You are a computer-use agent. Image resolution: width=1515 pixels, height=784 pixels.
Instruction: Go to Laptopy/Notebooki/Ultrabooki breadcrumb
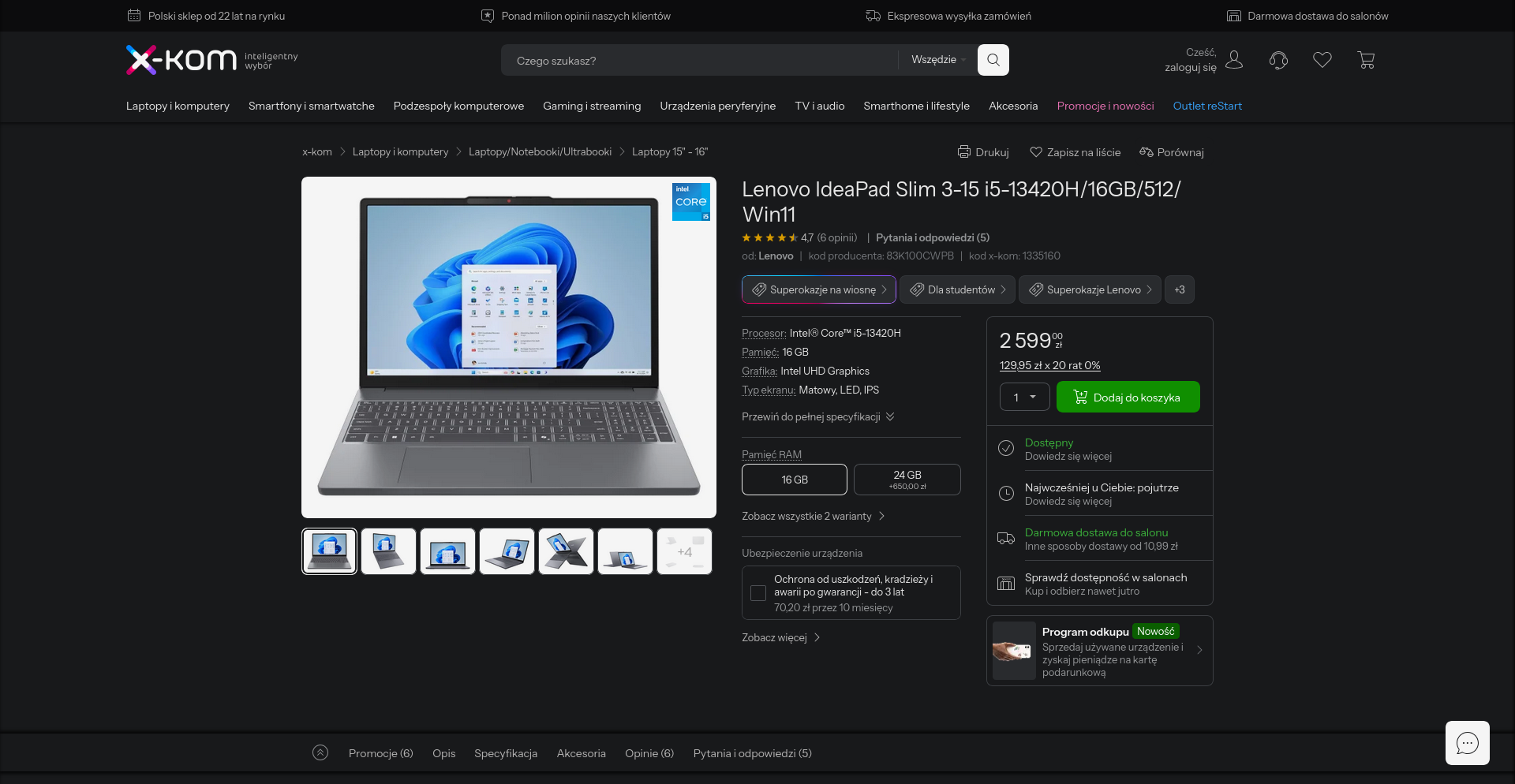coord(540,151)
